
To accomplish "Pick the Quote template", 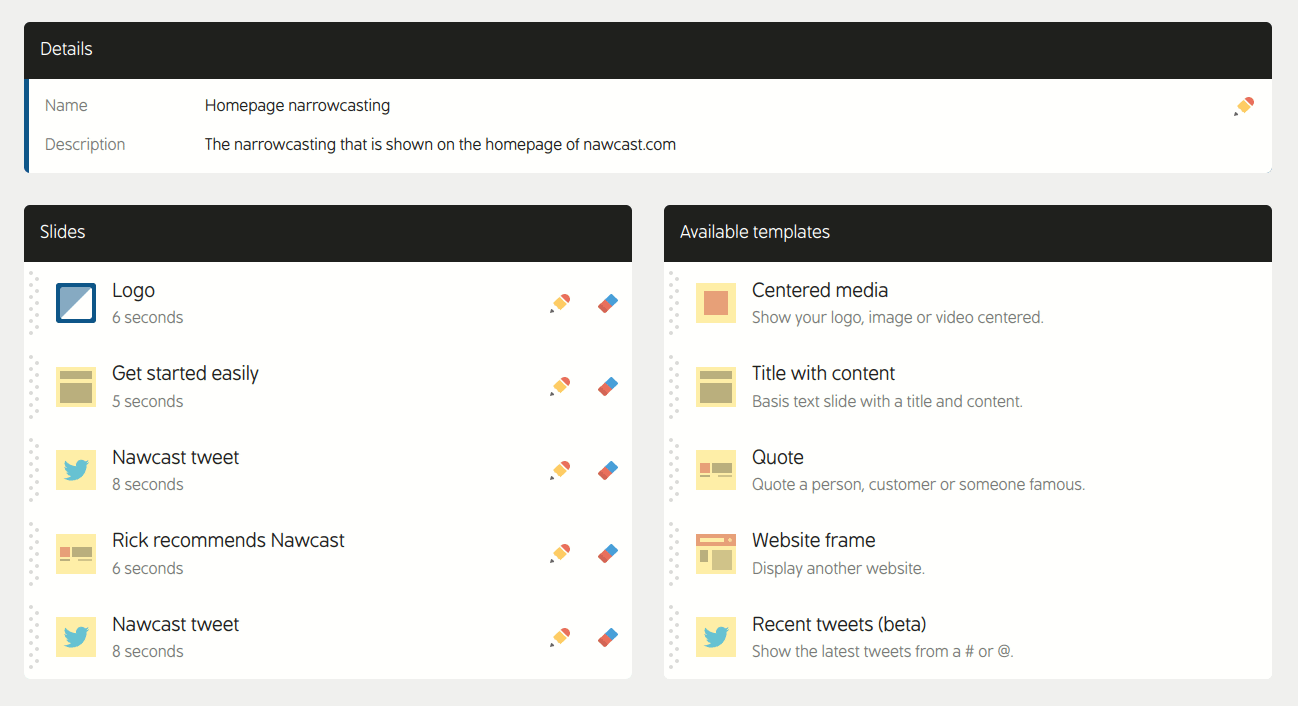I will coord(778,458).
